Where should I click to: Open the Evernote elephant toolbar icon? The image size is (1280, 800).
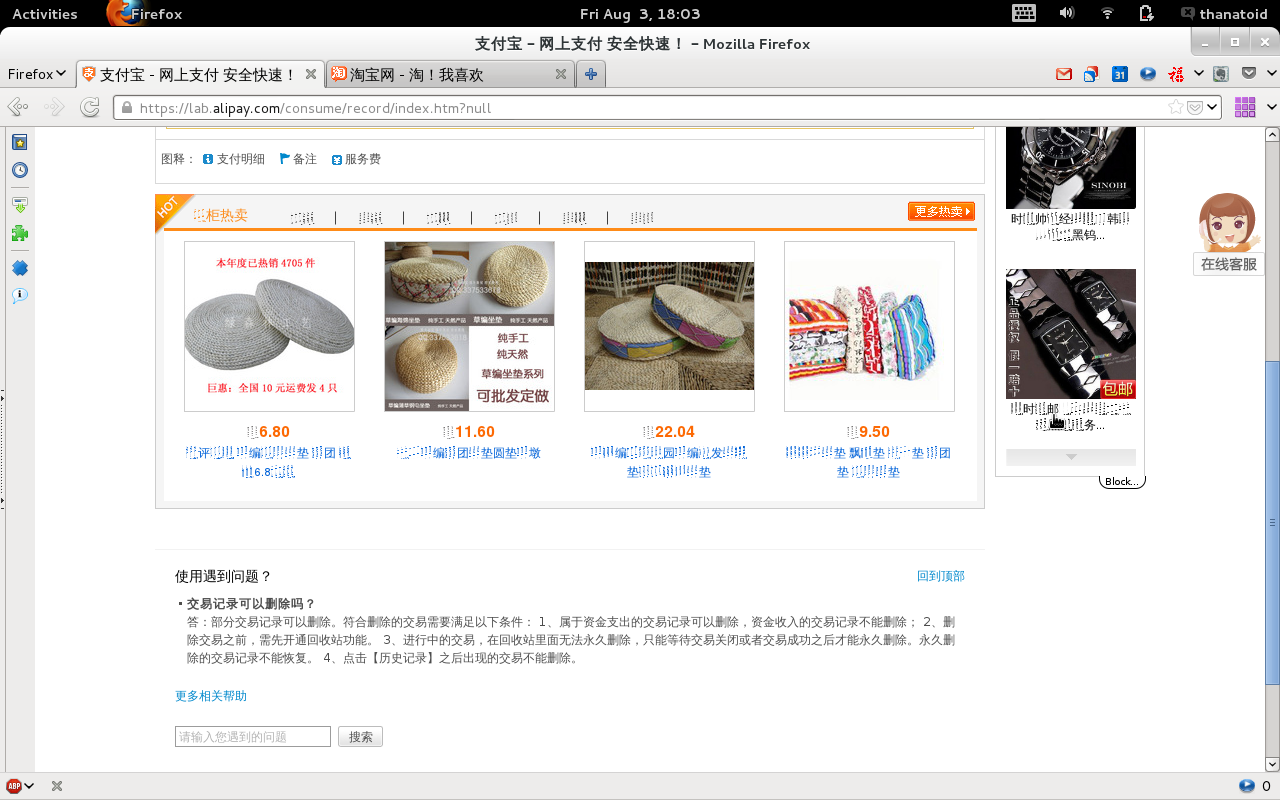coord(1221,74)
